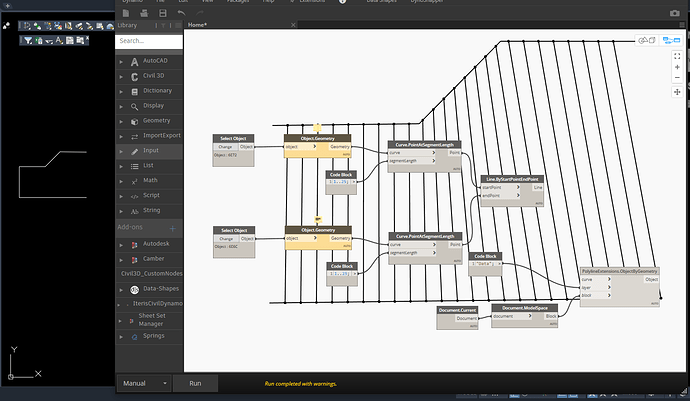The image size is (690, 401).
Task: Zoom in on the Dynamo canvas
Action: point(677,67)
